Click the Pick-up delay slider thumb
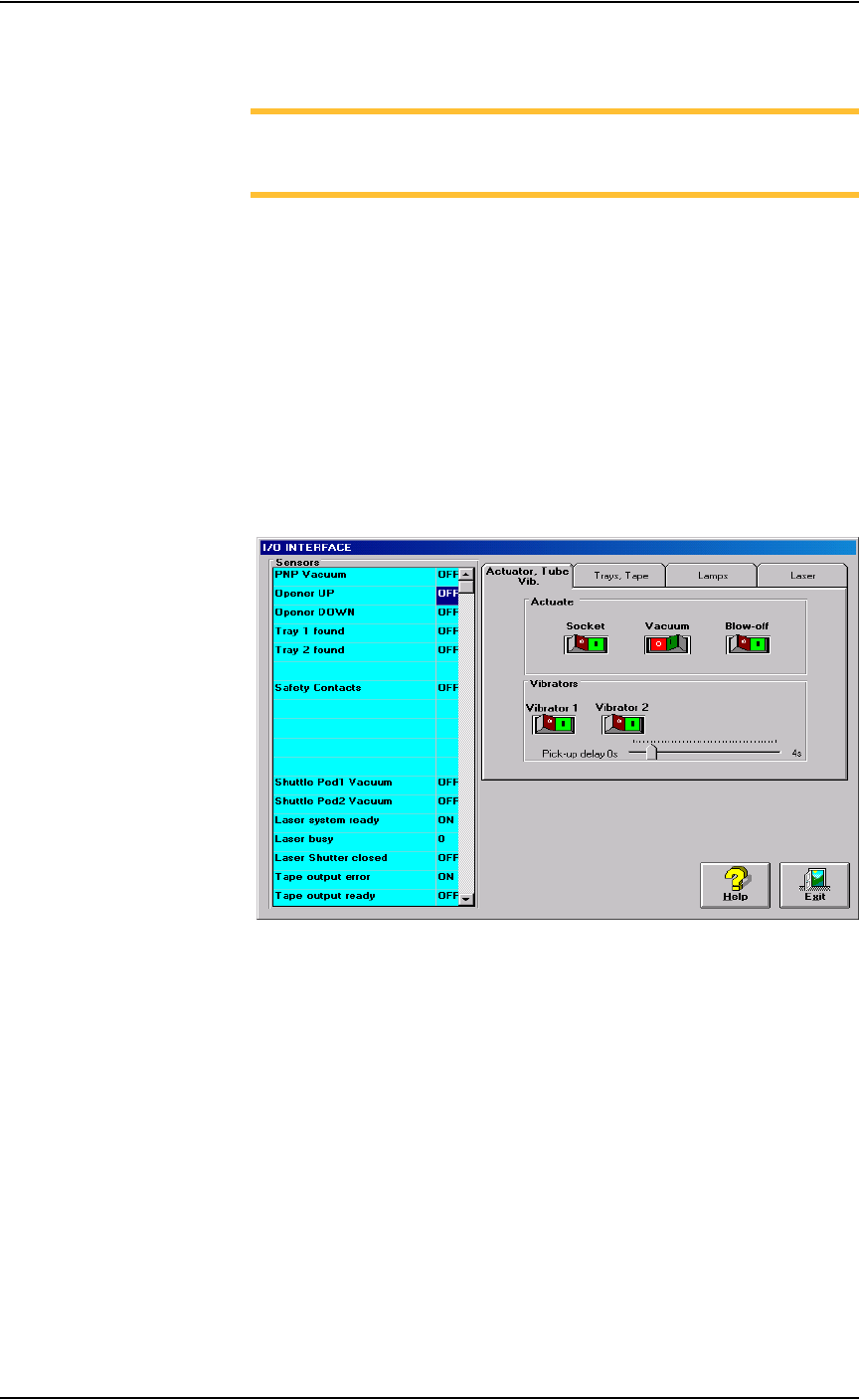The height and width of the screenshot is (1400, 860). 651,753
